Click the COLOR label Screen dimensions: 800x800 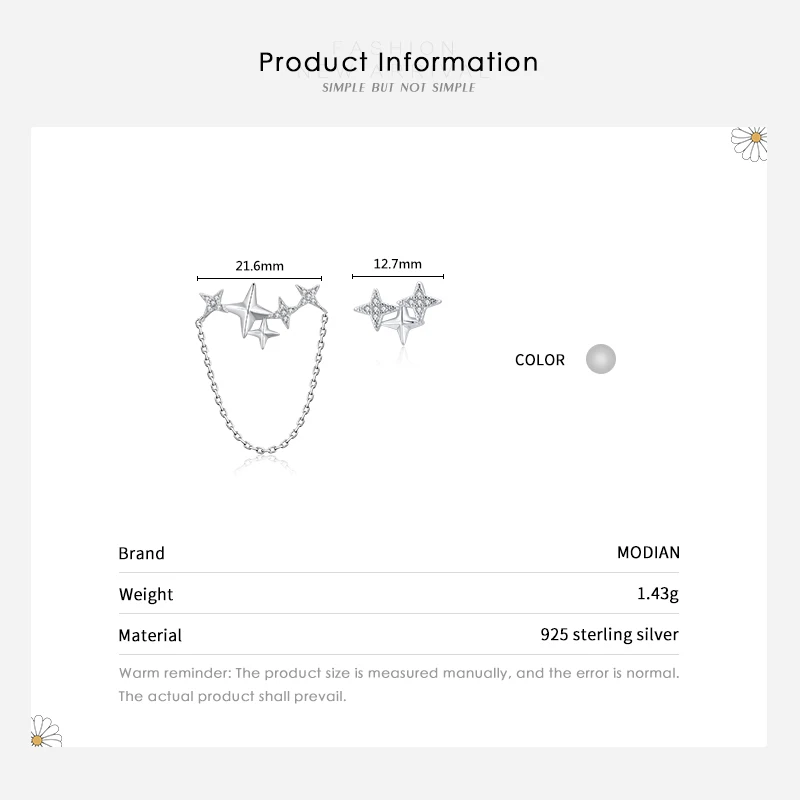point(540,360)
